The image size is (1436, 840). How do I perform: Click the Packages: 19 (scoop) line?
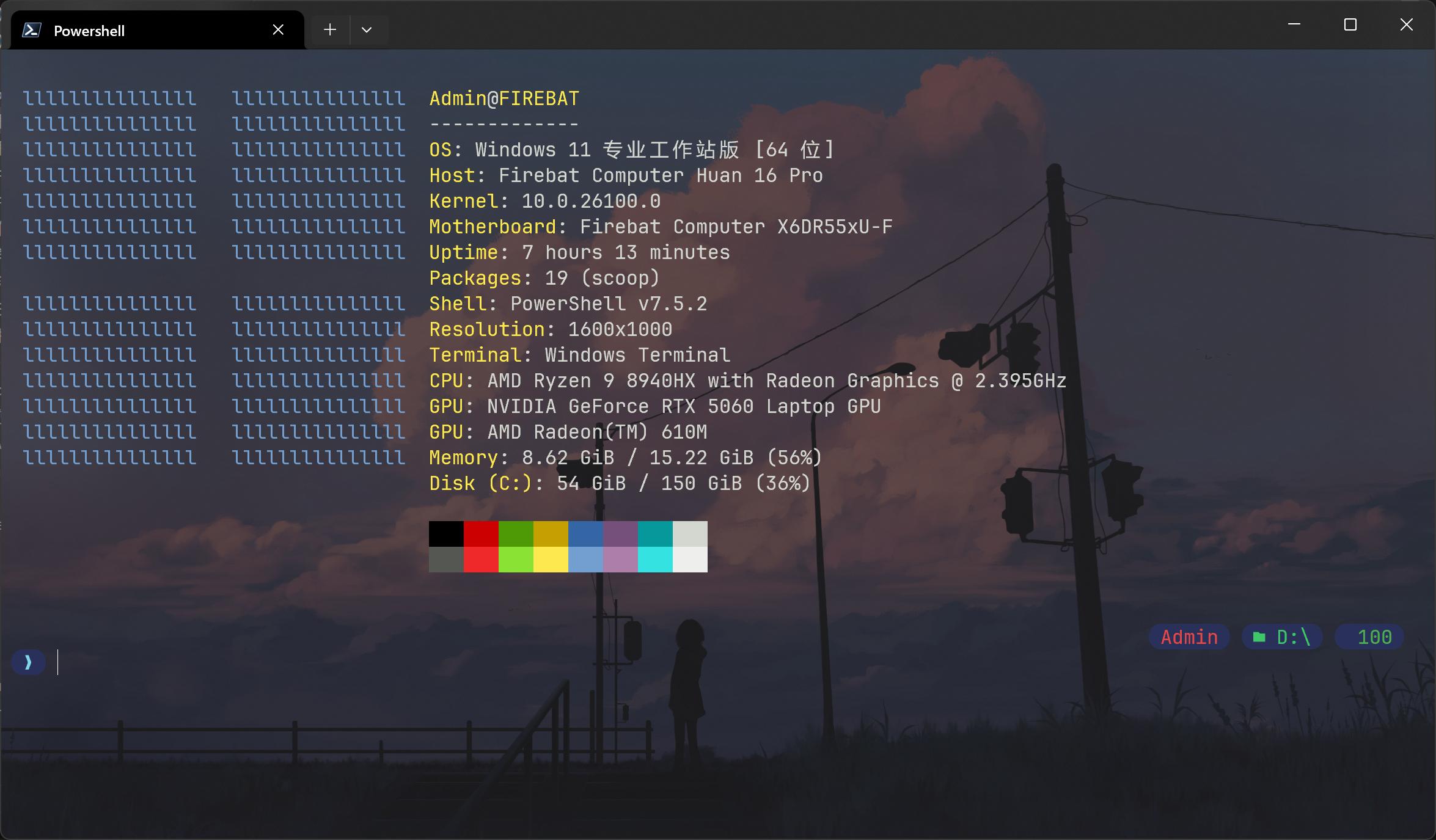(x=545, y=278)
